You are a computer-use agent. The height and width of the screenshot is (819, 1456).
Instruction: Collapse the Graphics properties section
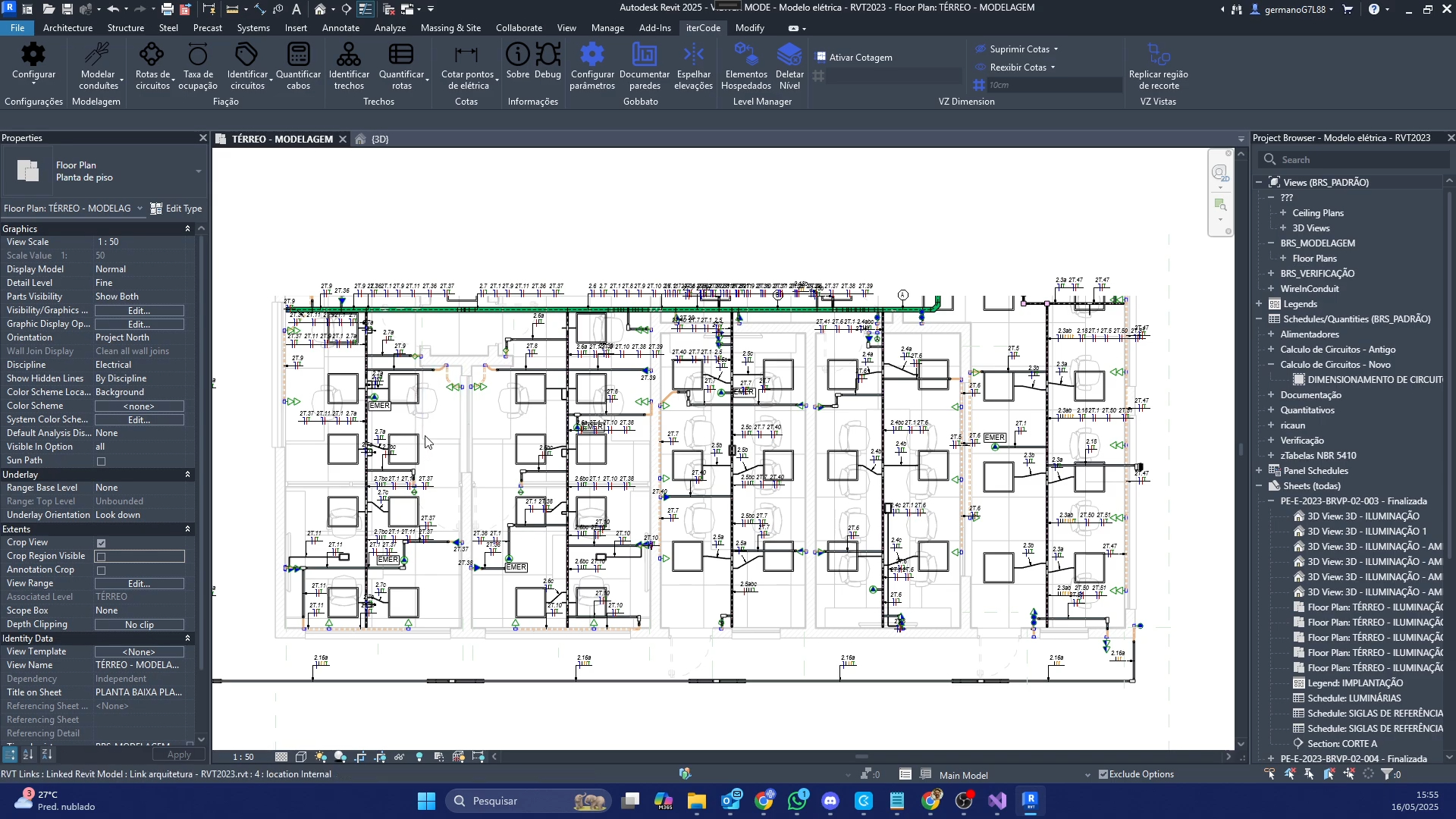click(187, 228)
